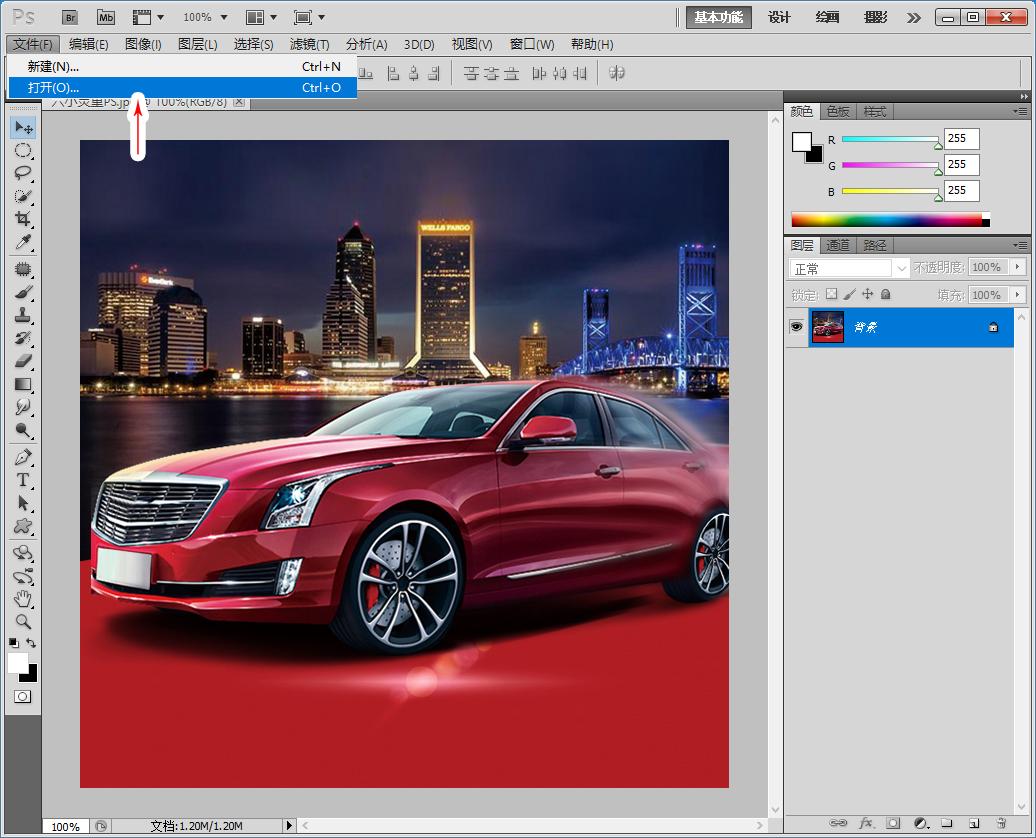Hide the 背景 layer with eye icon
This screenshot has height=838, width=1036.
(x=797, y=326)
